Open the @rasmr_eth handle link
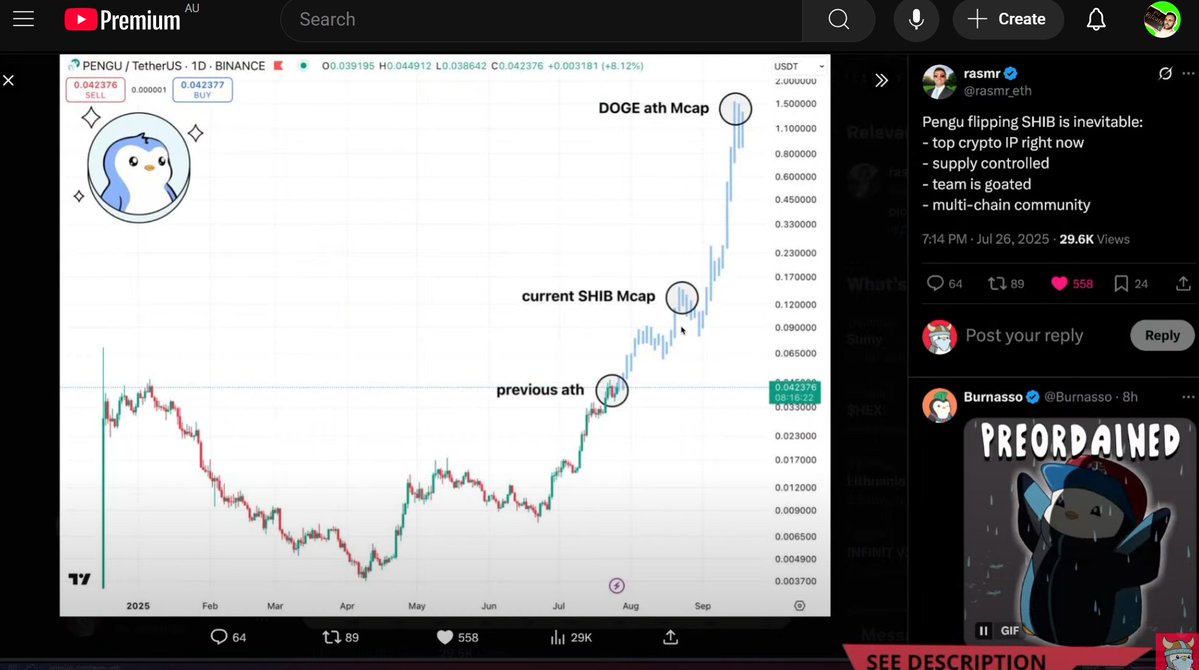The height and width of the screenshot is (670, 1199). point(997,91)
